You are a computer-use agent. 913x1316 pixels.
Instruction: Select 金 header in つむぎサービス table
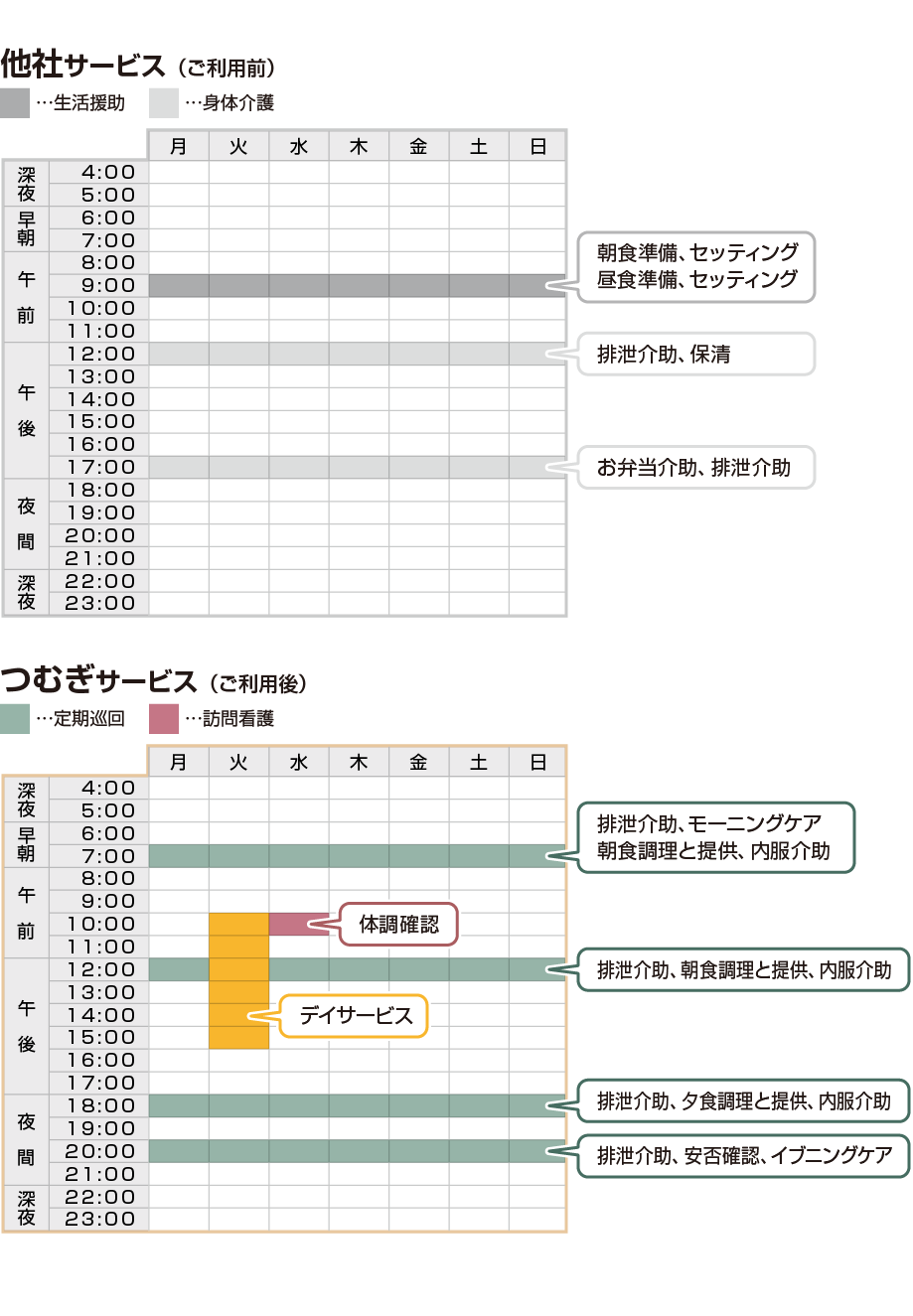419,762
